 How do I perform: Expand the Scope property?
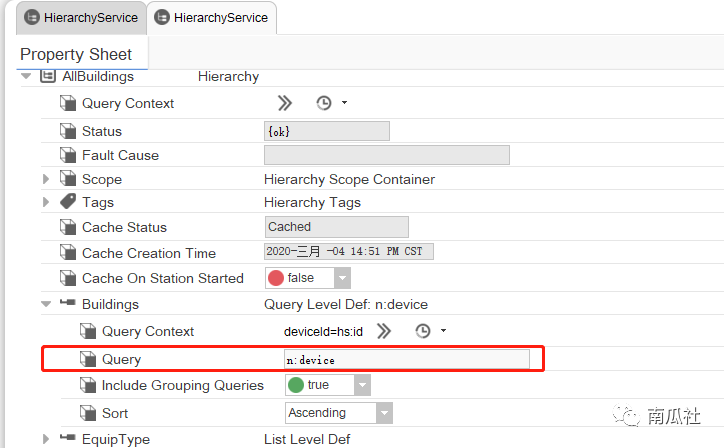(46, 179)
